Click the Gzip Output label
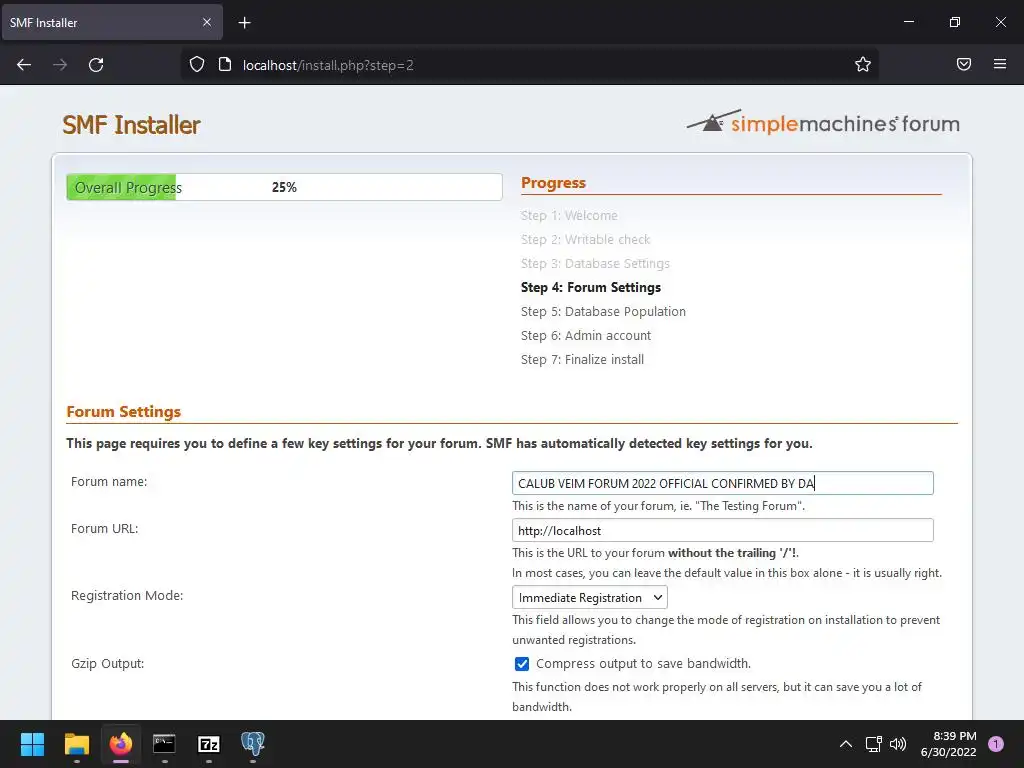Screen dimensions: 1024x768 (x=108, y=664)
